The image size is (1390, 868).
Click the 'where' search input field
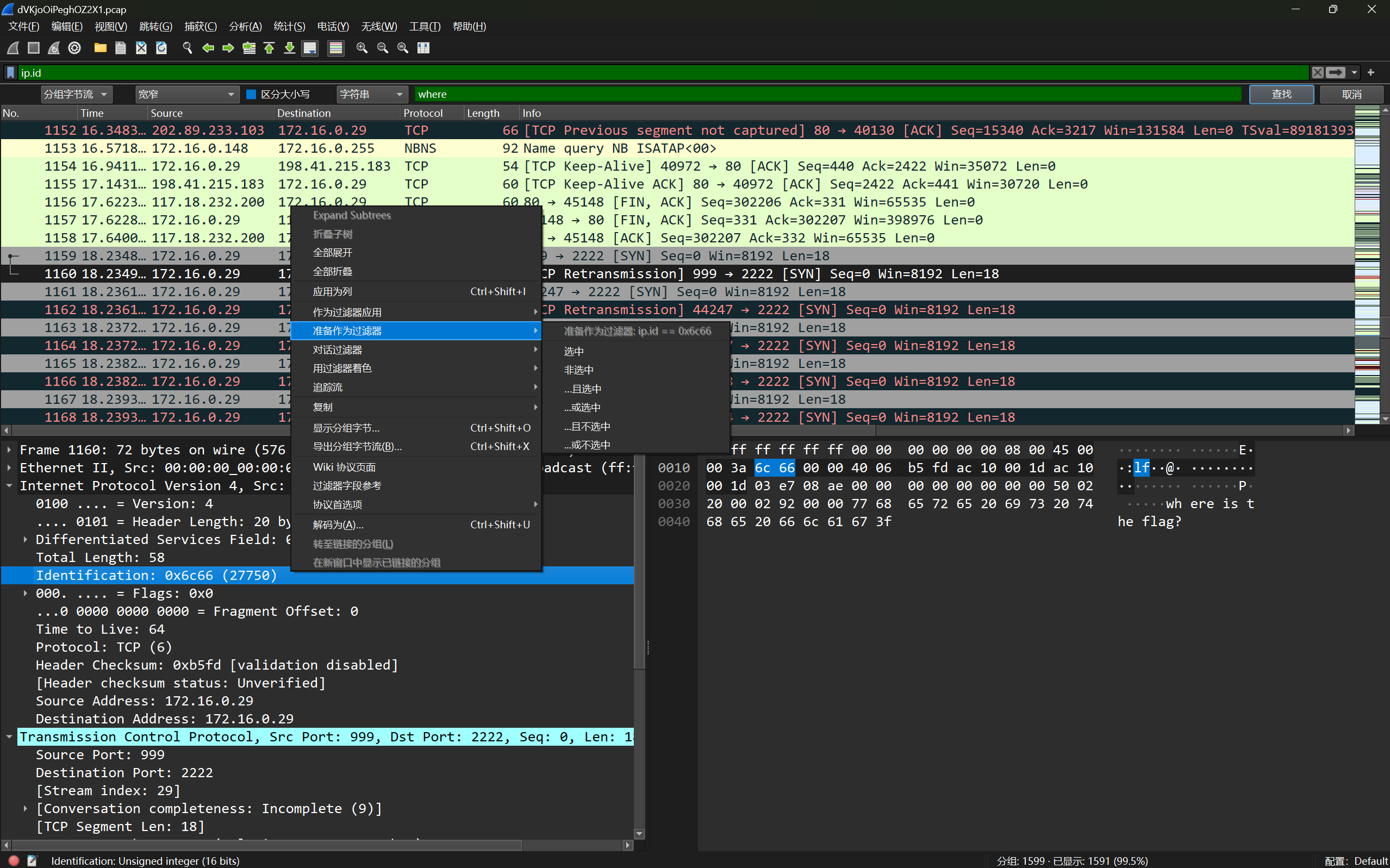point(828,94)
